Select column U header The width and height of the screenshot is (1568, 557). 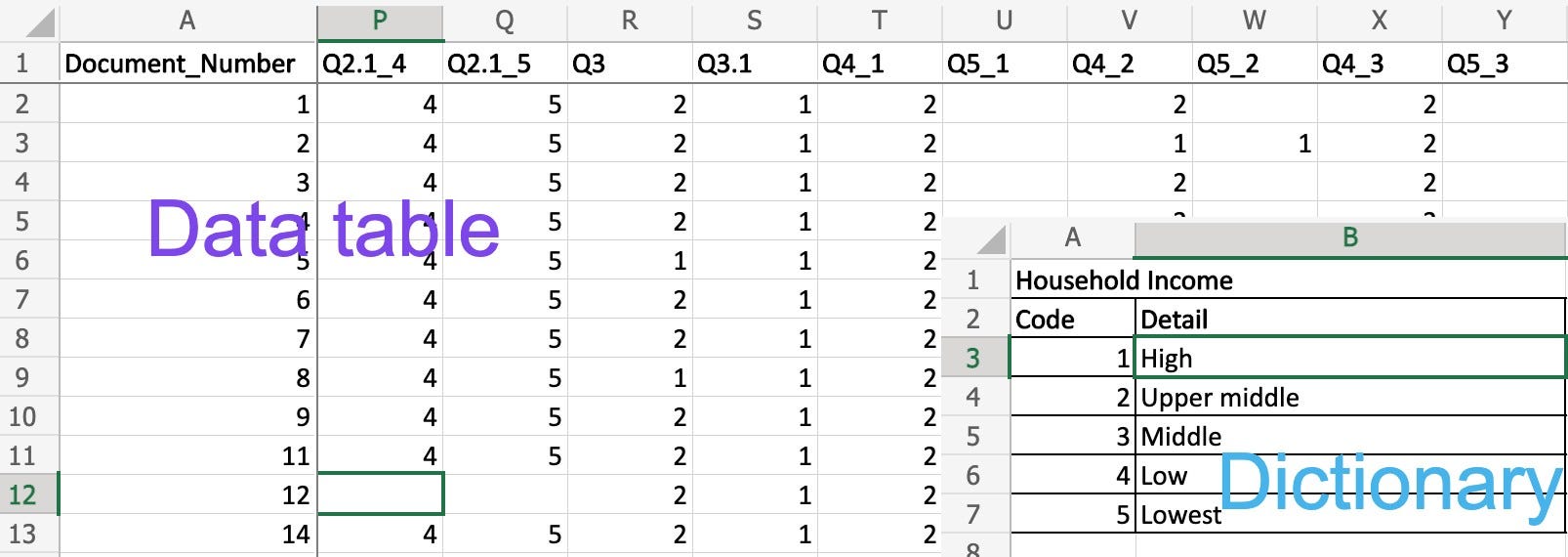pos(1004,21)
